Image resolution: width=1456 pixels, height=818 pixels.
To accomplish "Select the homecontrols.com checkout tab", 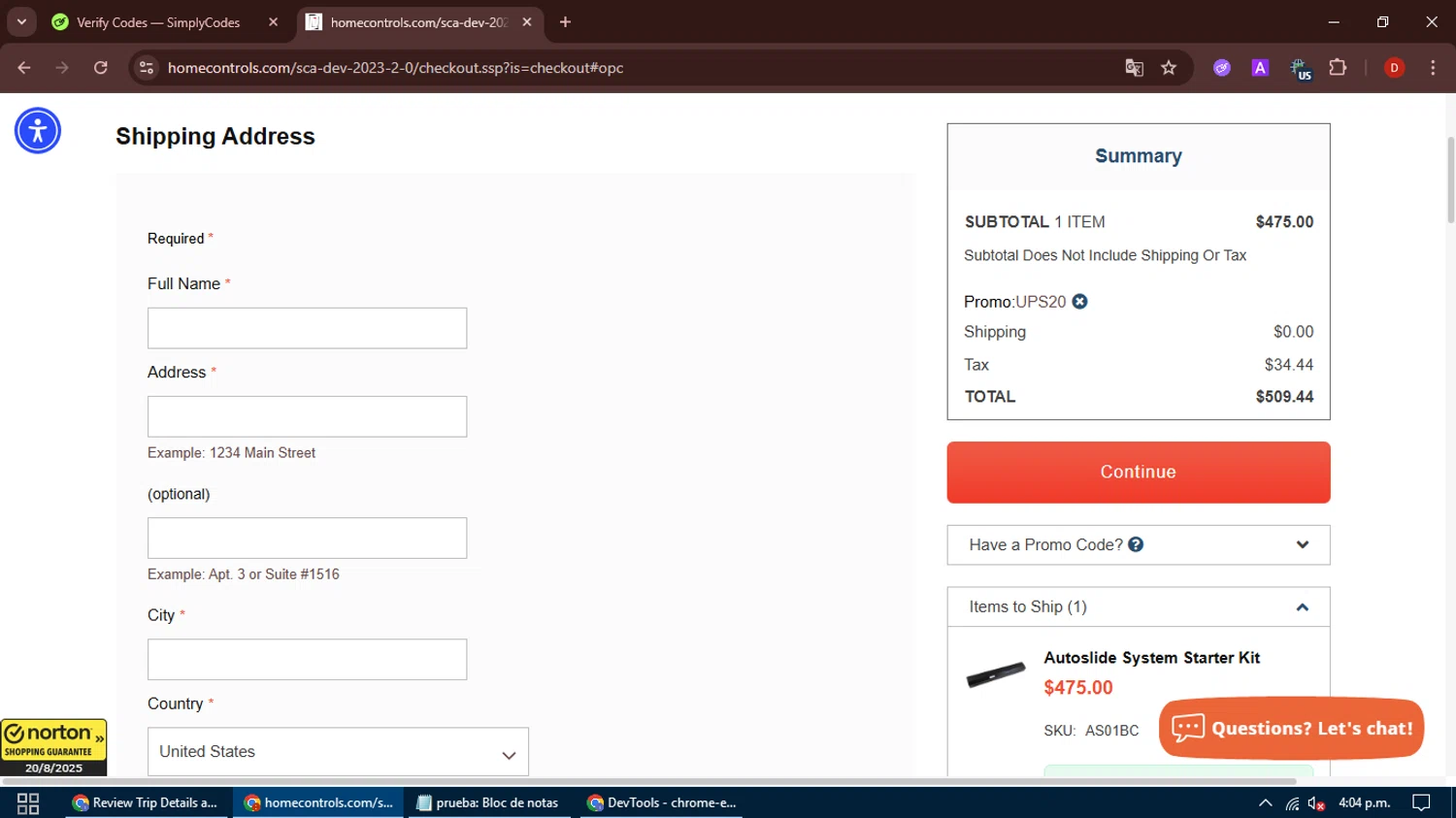I will coord(419,22).
